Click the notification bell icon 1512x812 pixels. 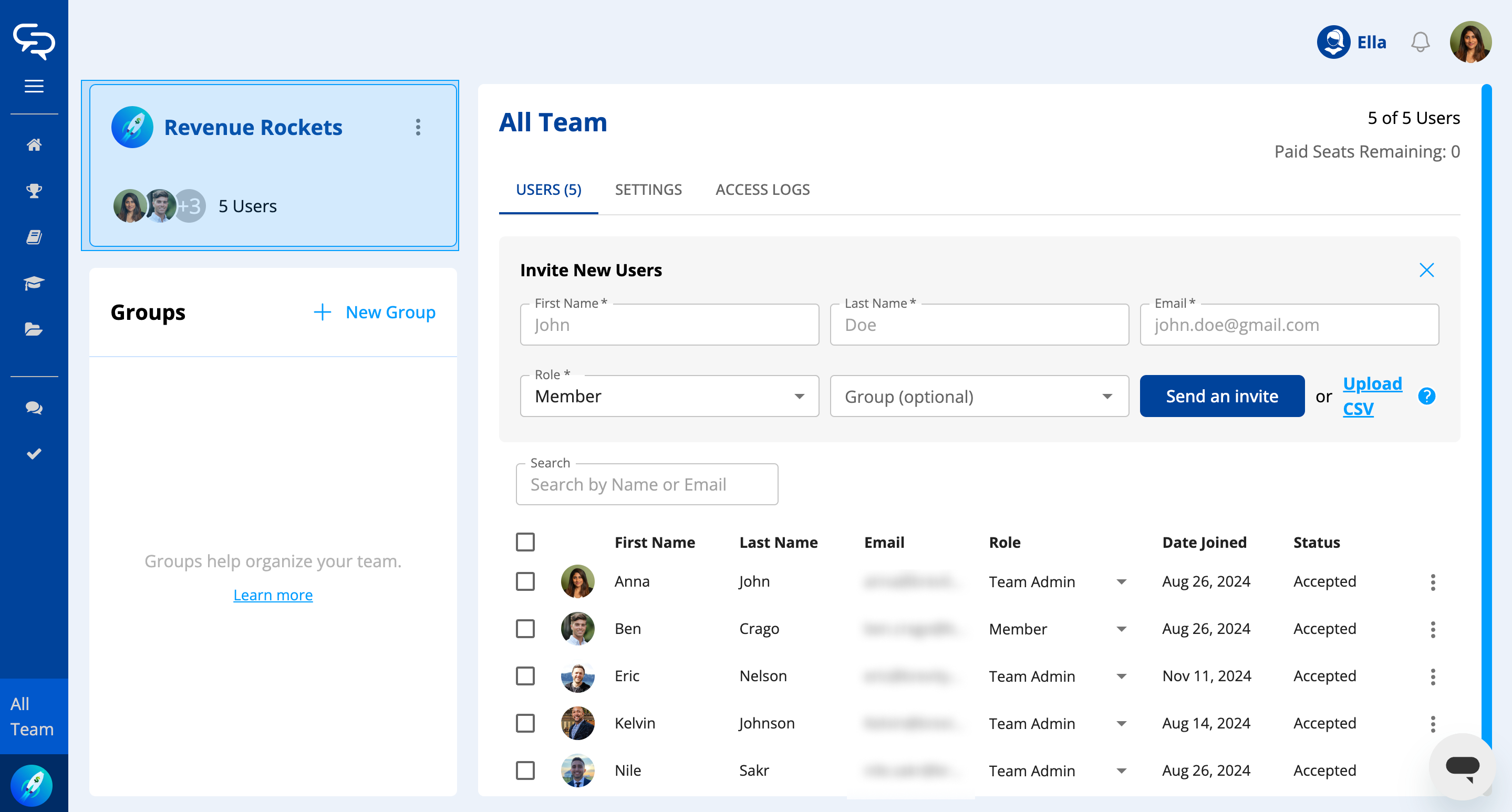(1420, 42)
